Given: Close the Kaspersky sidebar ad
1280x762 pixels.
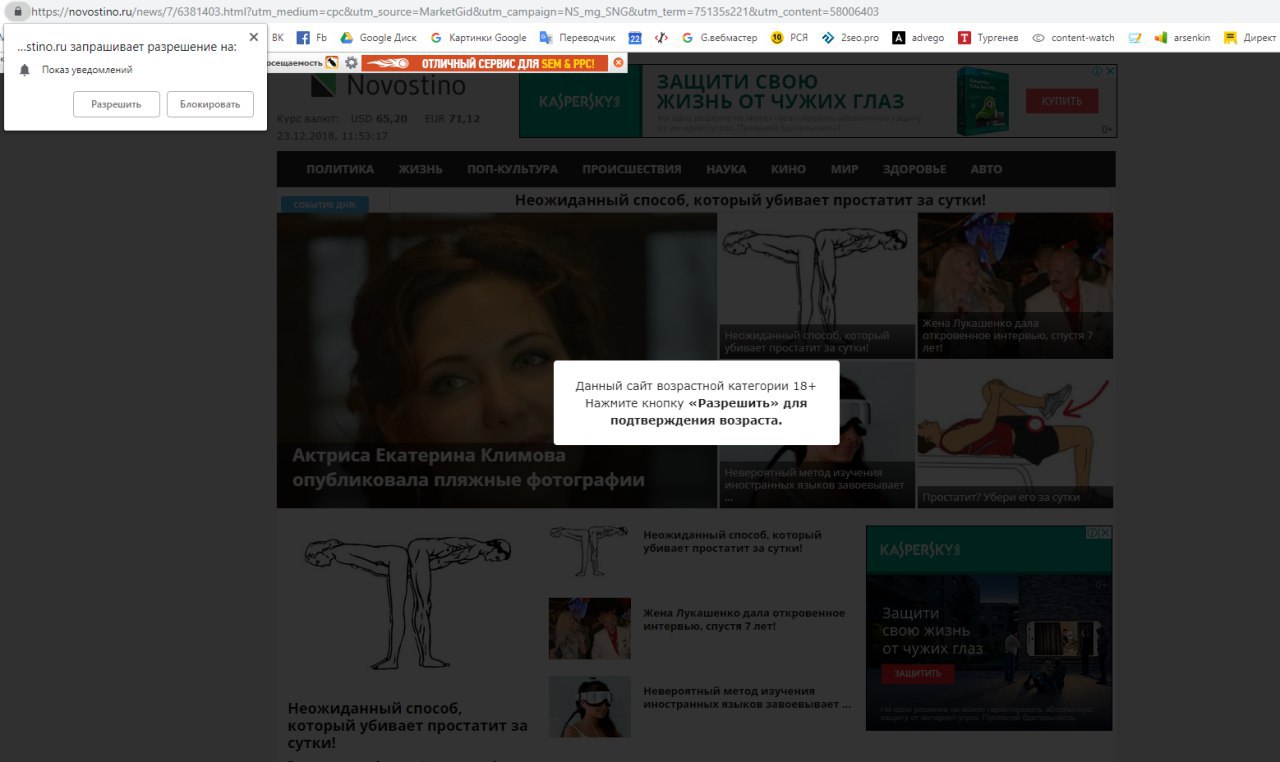Looking at the screenshot, I should click(1105, 533).
